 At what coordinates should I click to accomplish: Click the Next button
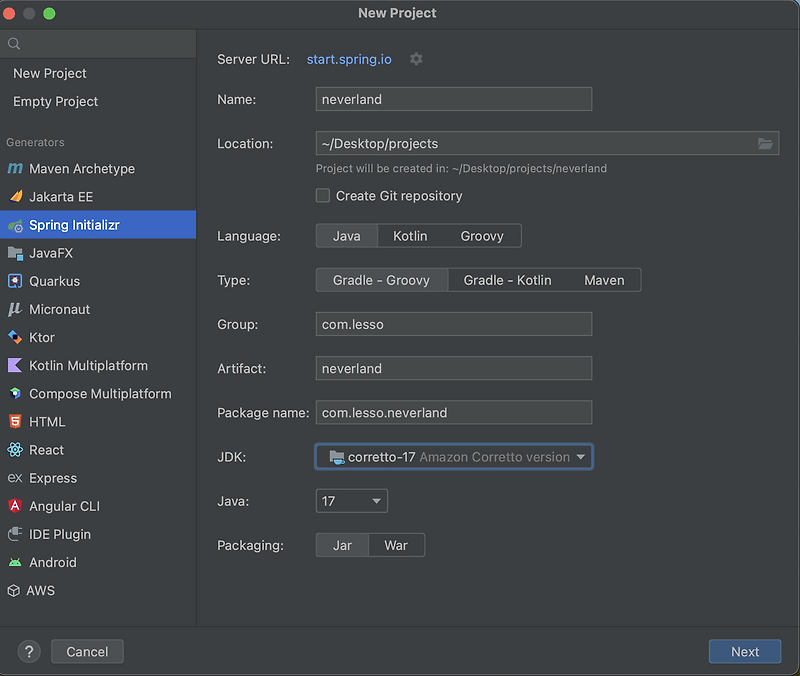[744, 651]
